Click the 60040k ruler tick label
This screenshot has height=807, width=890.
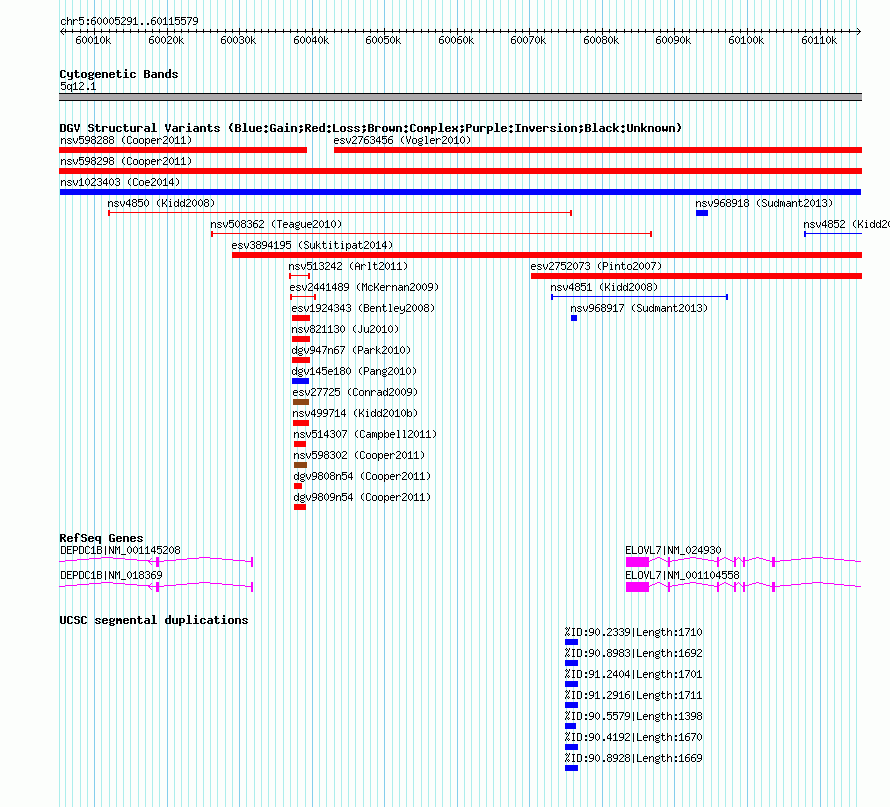coord(311,40)
